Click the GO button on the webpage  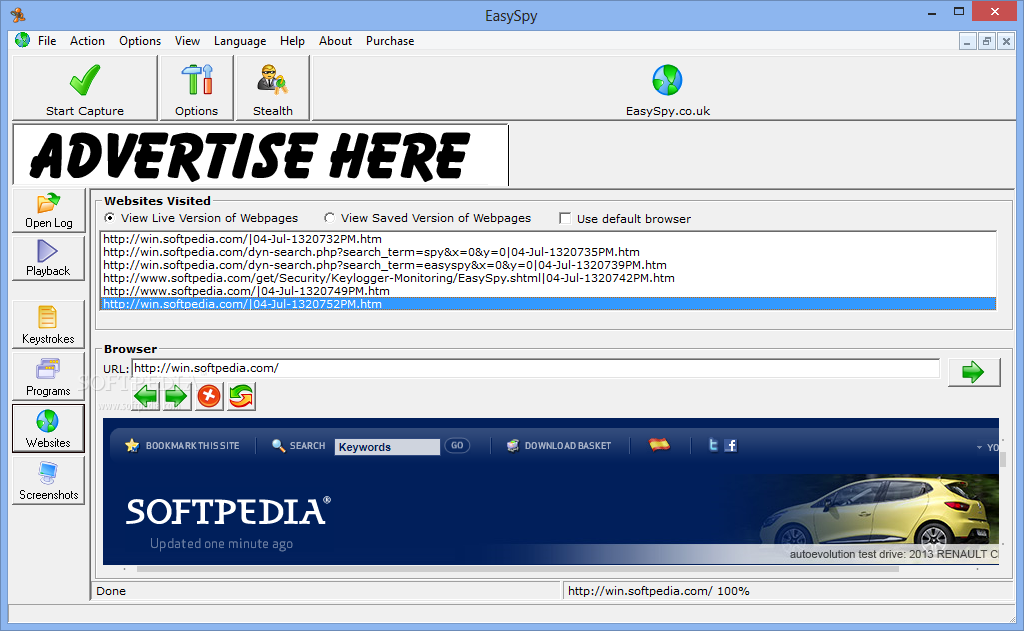[457, 445]
